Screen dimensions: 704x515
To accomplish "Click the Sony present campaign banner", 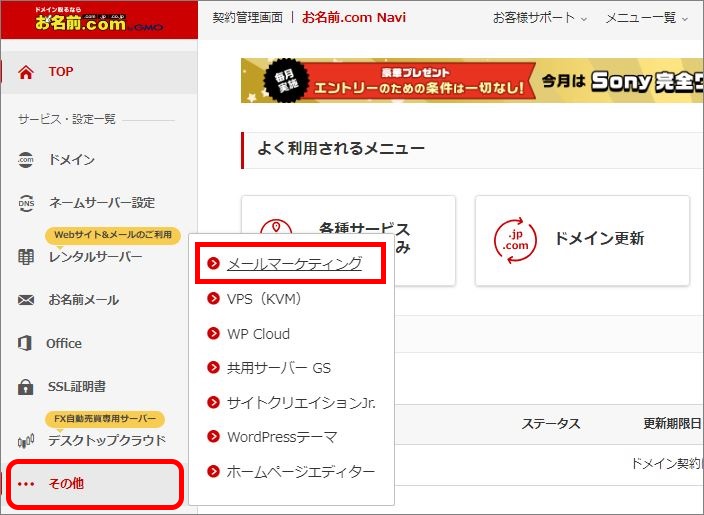I will (472, 81).
